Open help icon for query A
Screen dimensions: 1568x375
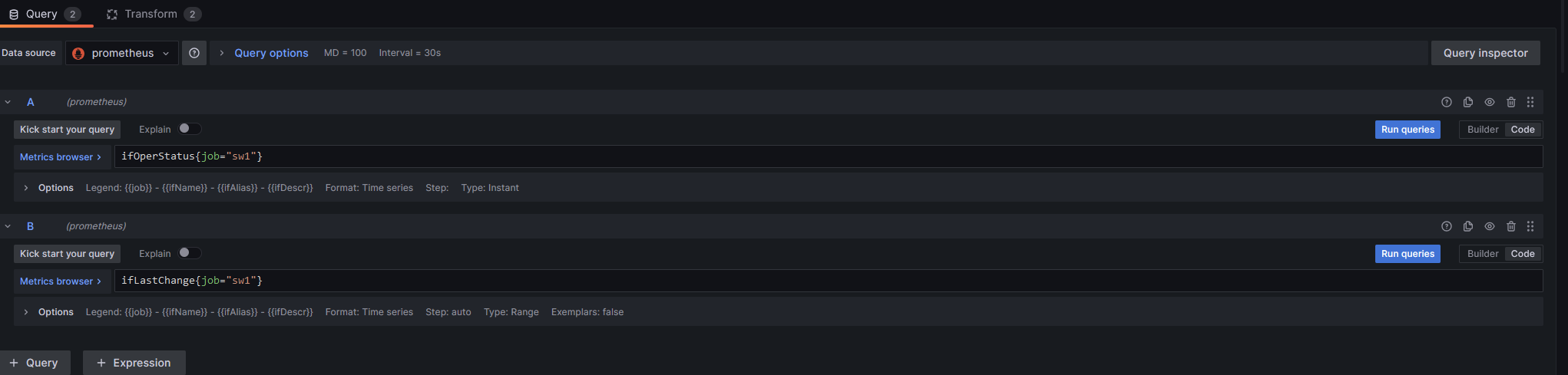pyautogui.click(x=1447, y=102)
